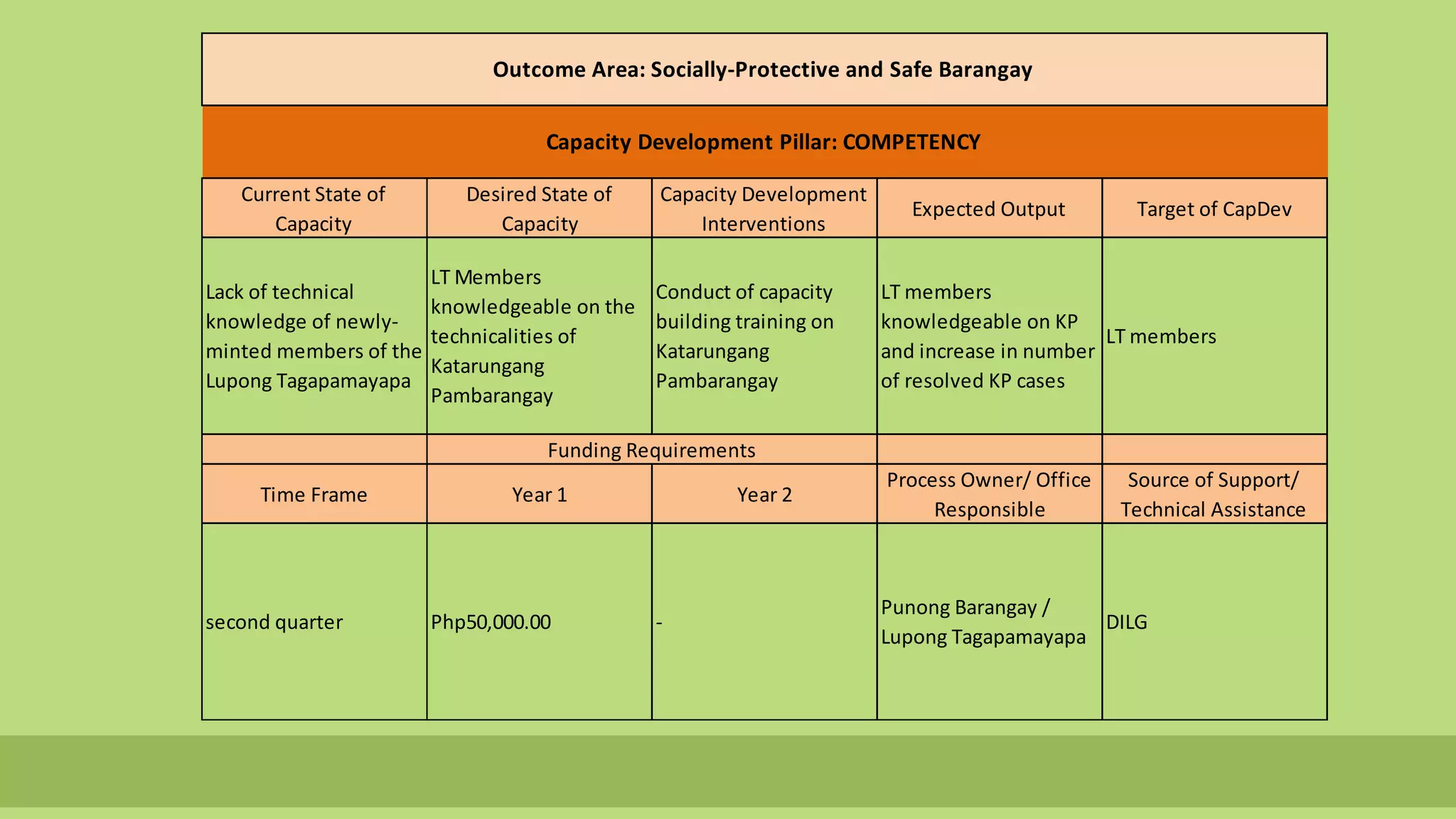Click Process Owner/ Office Responsible header
1456x819 pixels.
988,495
